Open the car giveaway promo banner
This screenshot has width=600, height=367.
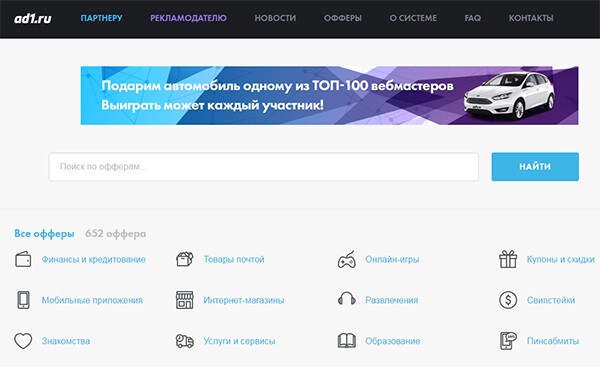point(329,95)
